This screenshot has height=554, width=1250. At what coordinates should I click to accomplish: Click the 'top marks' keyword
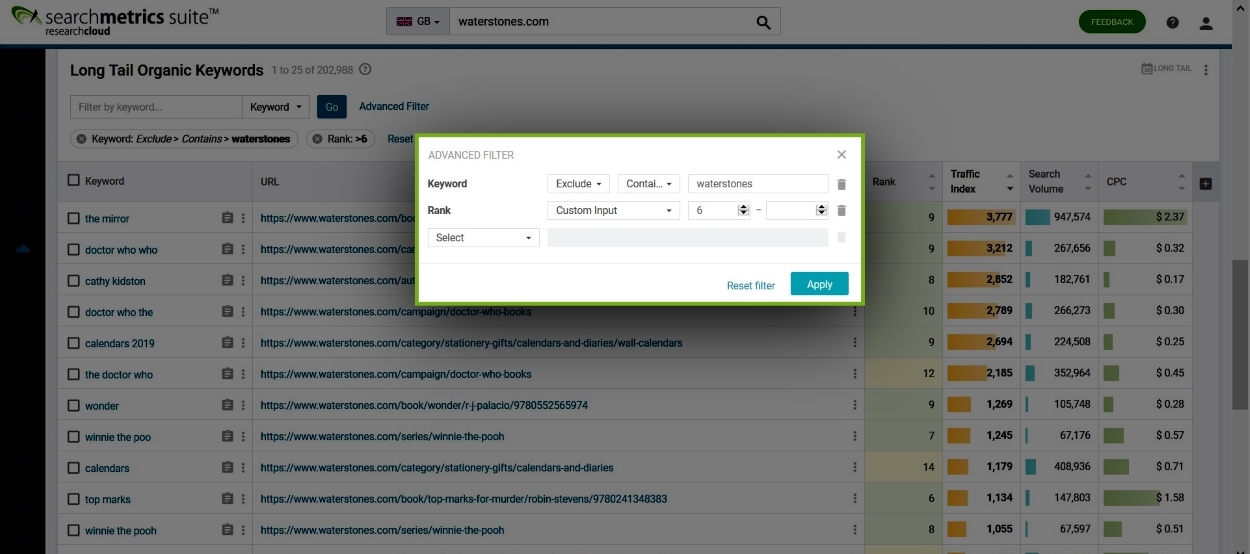pyautogui.click(x=108, y=499)
